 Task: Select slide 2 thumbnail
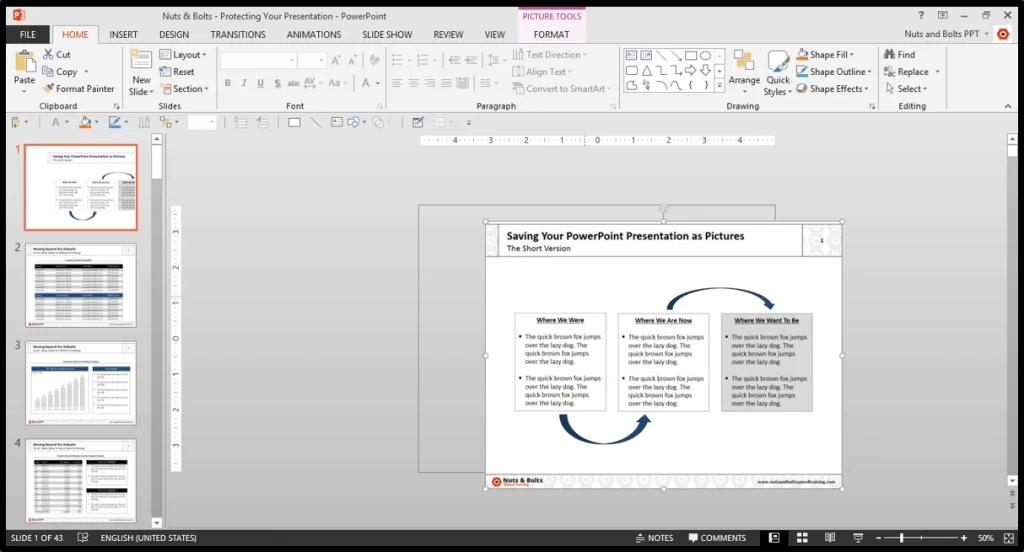tap(81, 285)
